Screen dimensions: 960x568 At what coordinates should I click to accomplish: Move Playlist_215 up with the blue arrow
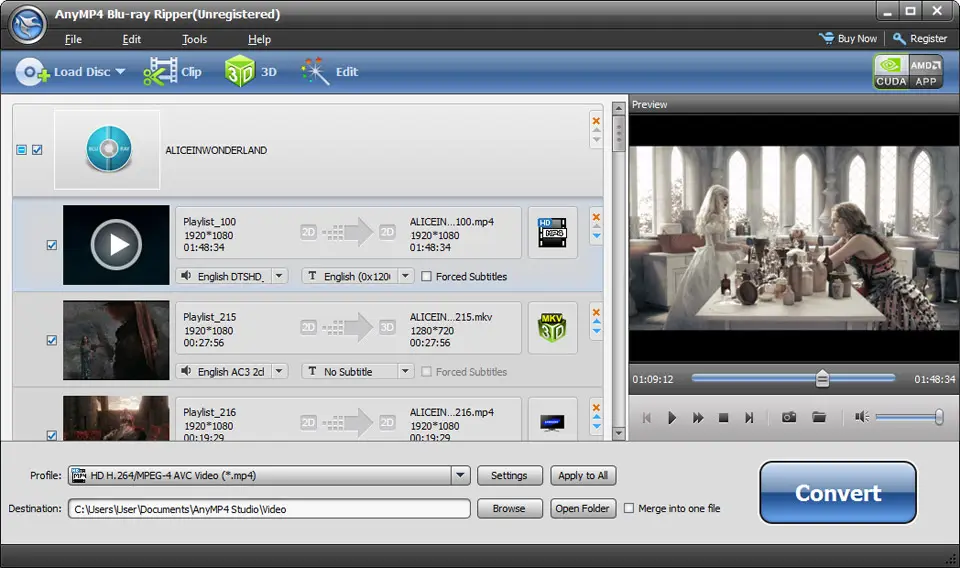tap(596, 322)
